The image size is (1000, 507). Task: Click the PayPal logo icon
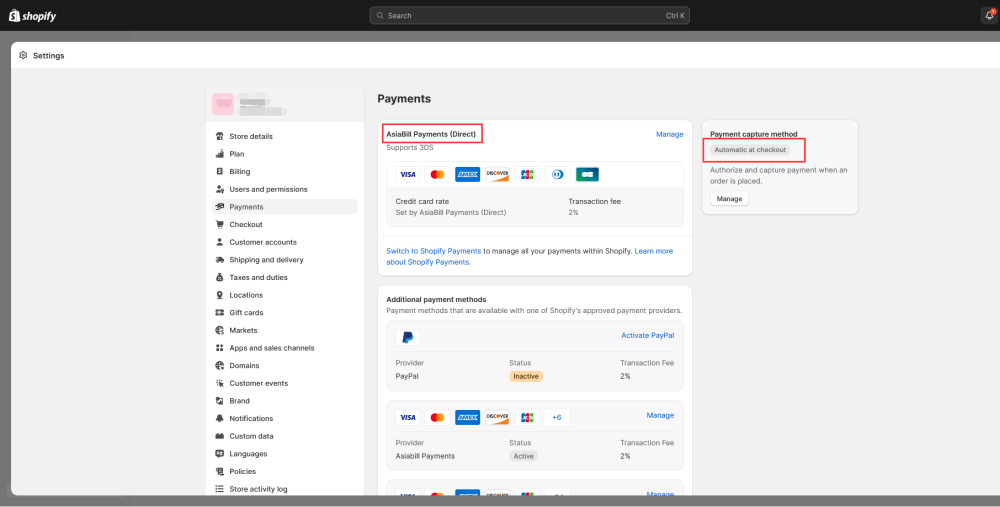click(408, 337)
